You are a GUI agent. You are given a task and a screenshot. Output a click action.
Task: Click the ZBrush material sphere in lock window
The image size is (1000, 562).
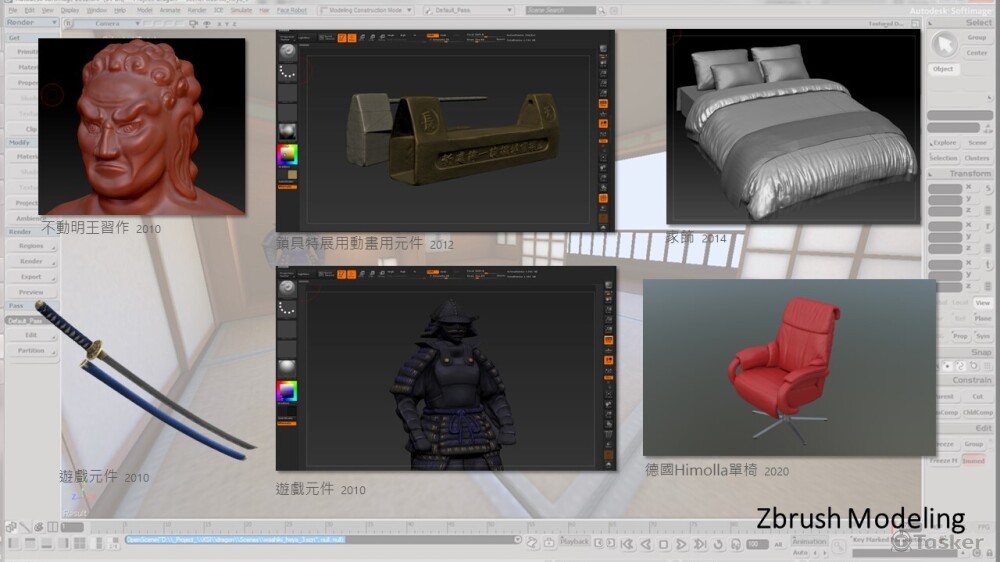click(x=287, y=132)
